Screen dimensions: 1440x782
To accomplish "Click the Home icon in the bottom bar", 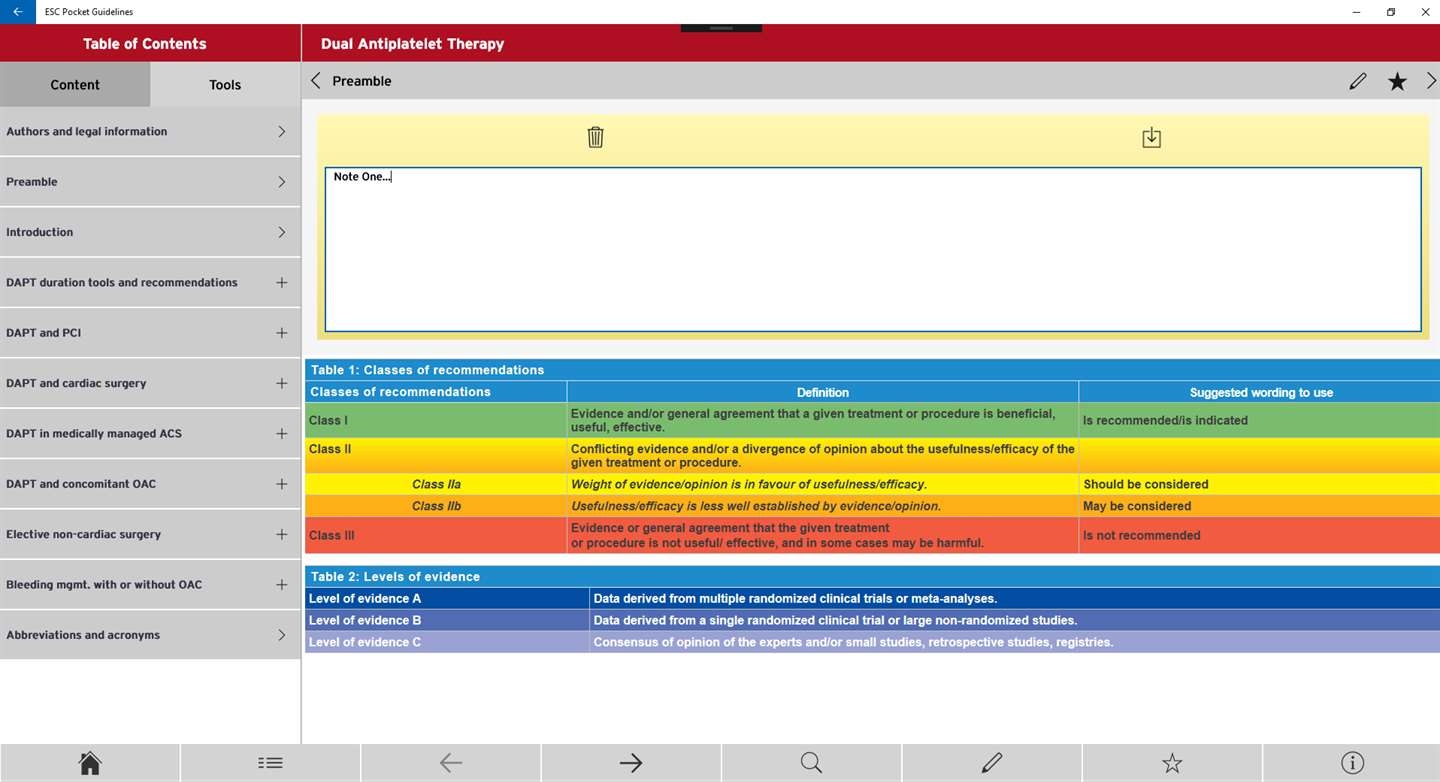I will [x=90, y=763].
